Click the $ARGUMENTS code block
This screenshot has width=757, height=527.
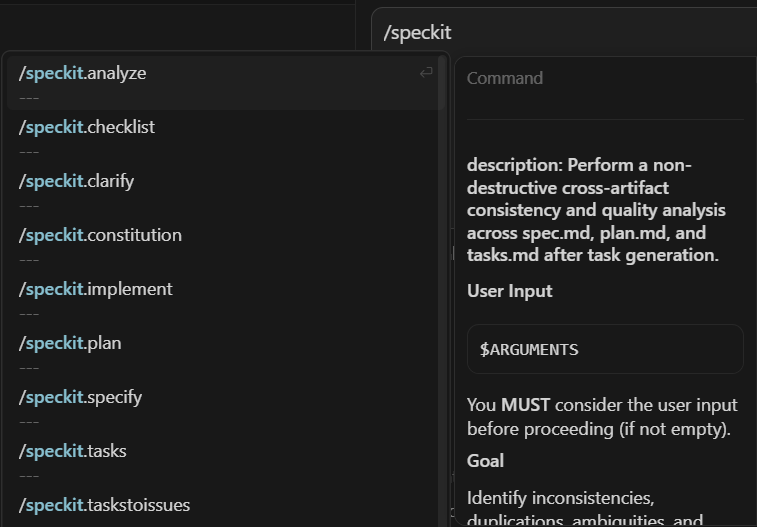pos(605,349)
